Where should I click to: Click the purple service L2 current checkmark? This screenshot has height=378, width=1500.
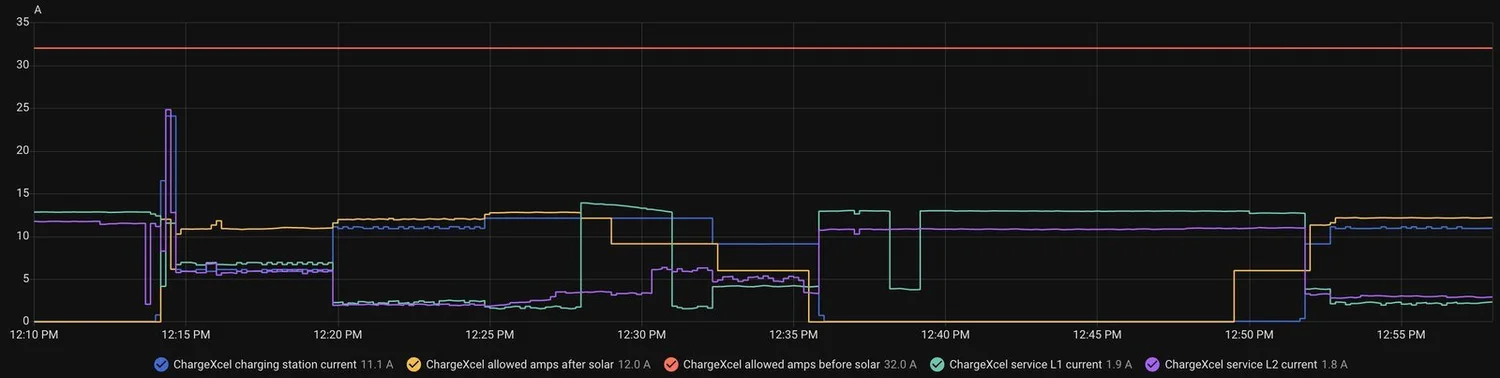click(1152, 365)
